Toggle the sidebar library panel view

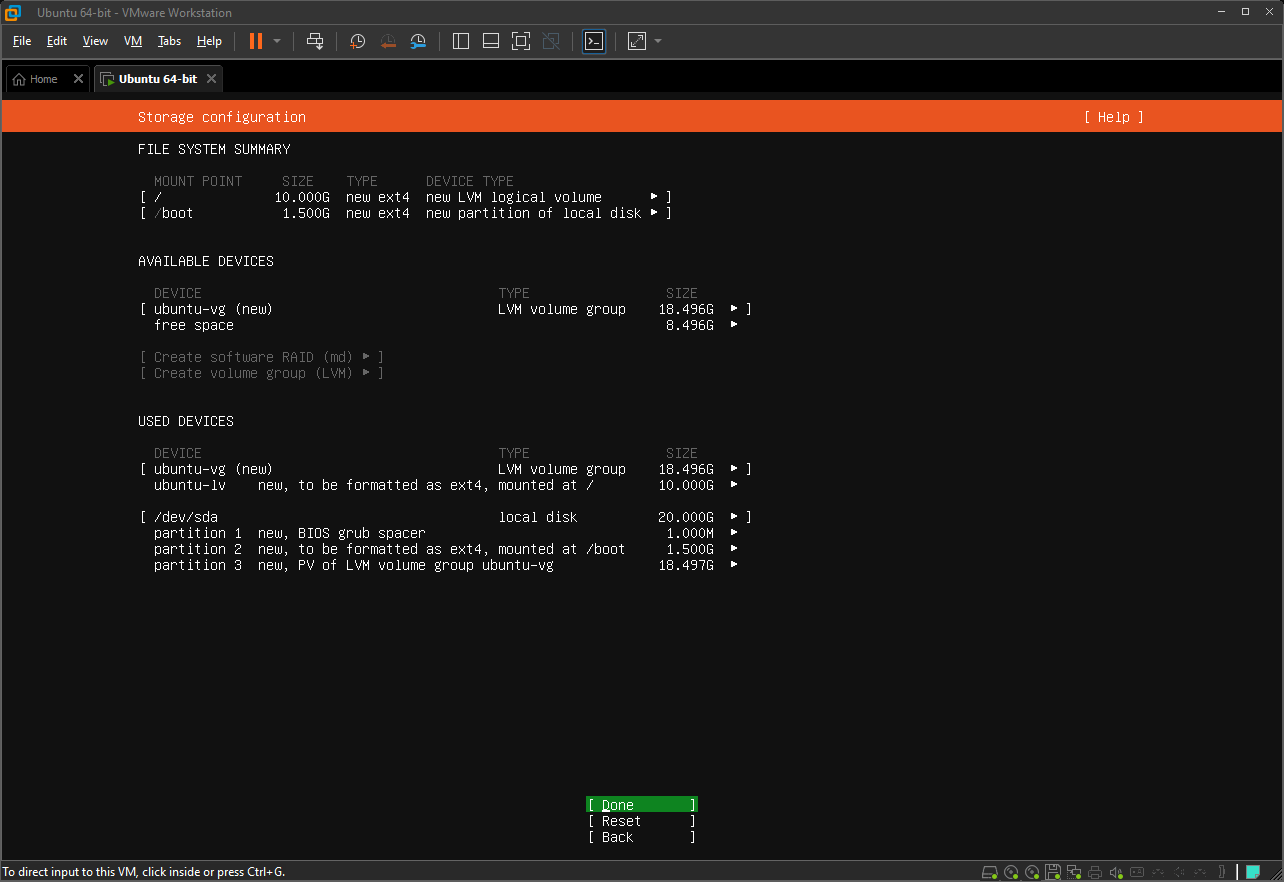click(461, 41)
